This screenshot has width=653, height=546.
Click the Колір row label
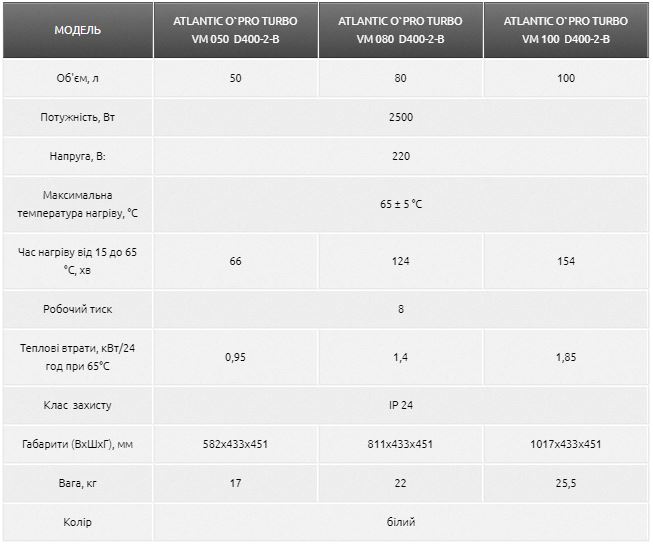[77, 522]
